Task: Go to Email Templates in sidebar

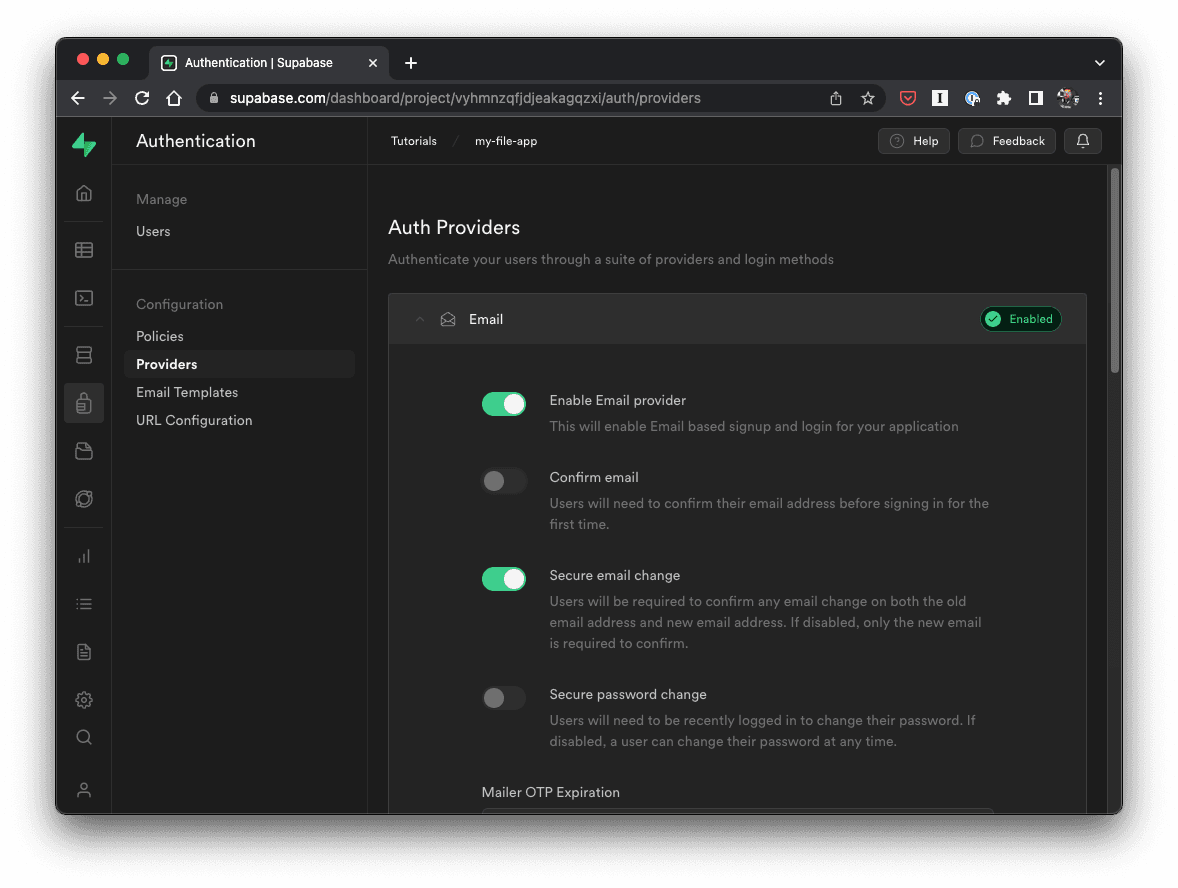Action: (187, 392)
